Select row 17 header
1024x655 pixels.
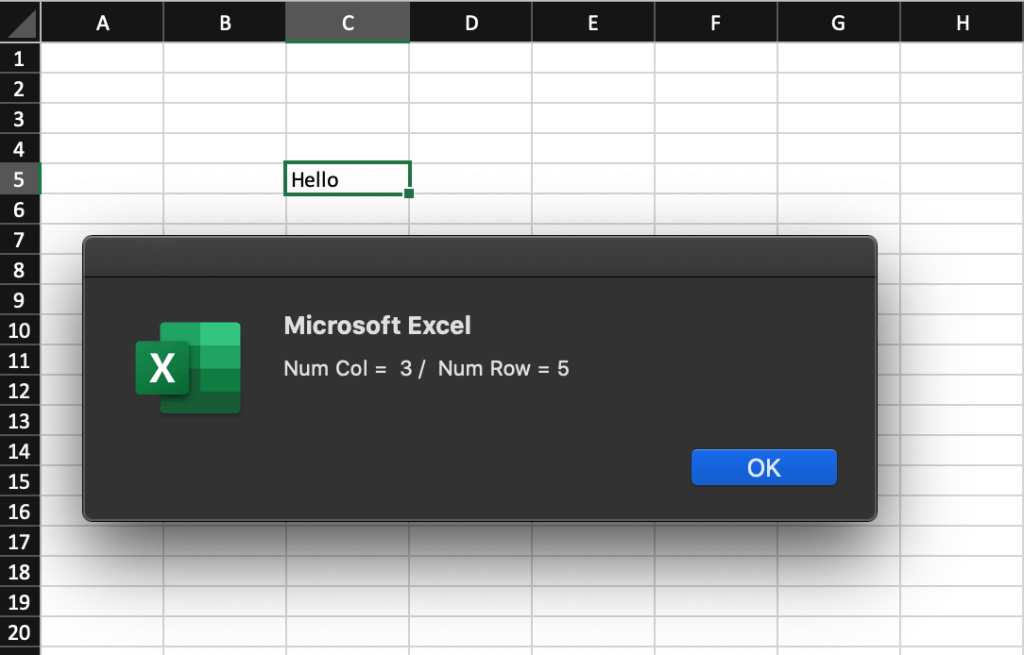pyautogui.click(x=20, y=542)
